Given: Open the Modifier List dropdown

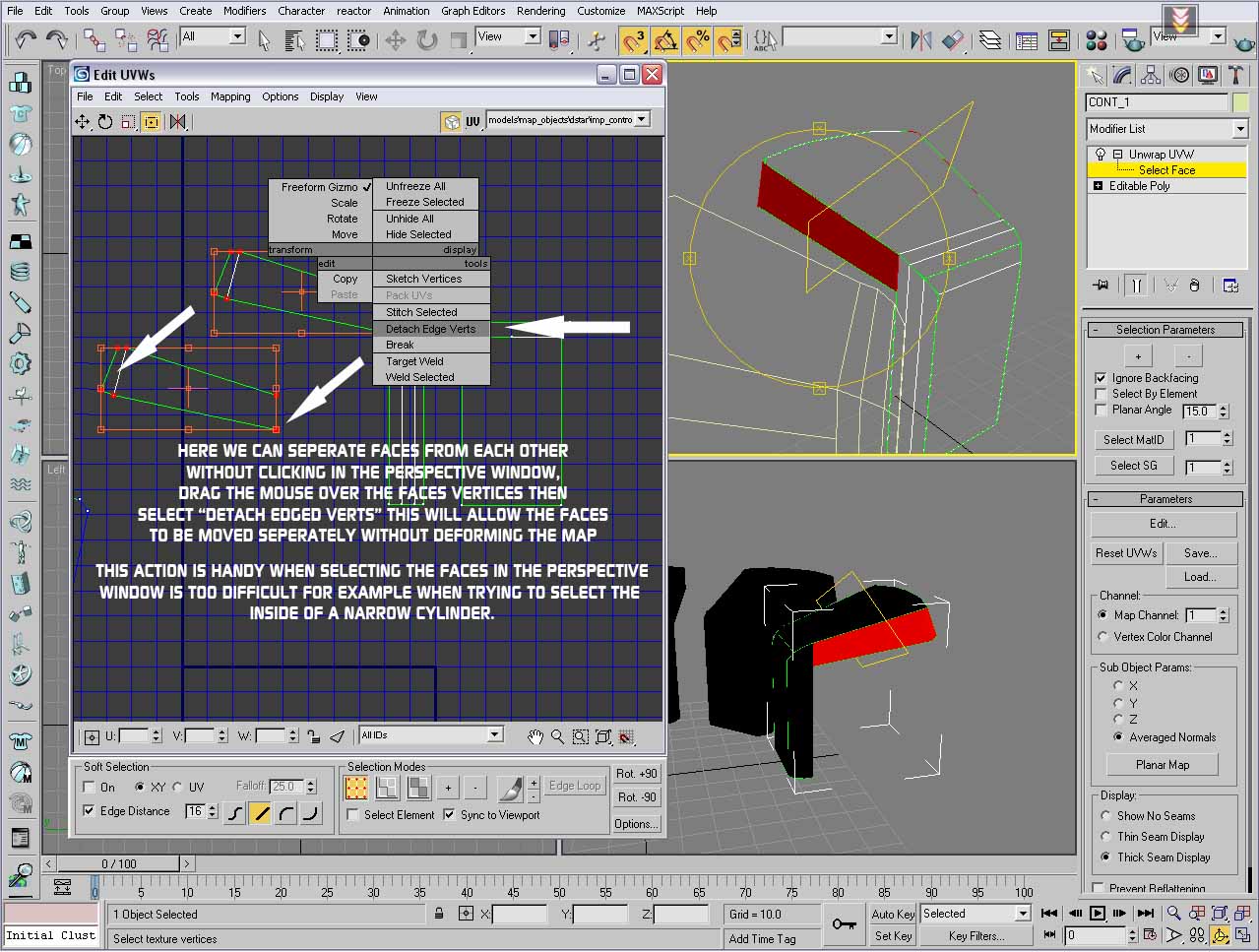Looking at the screenshot, I should (1239, 129).
